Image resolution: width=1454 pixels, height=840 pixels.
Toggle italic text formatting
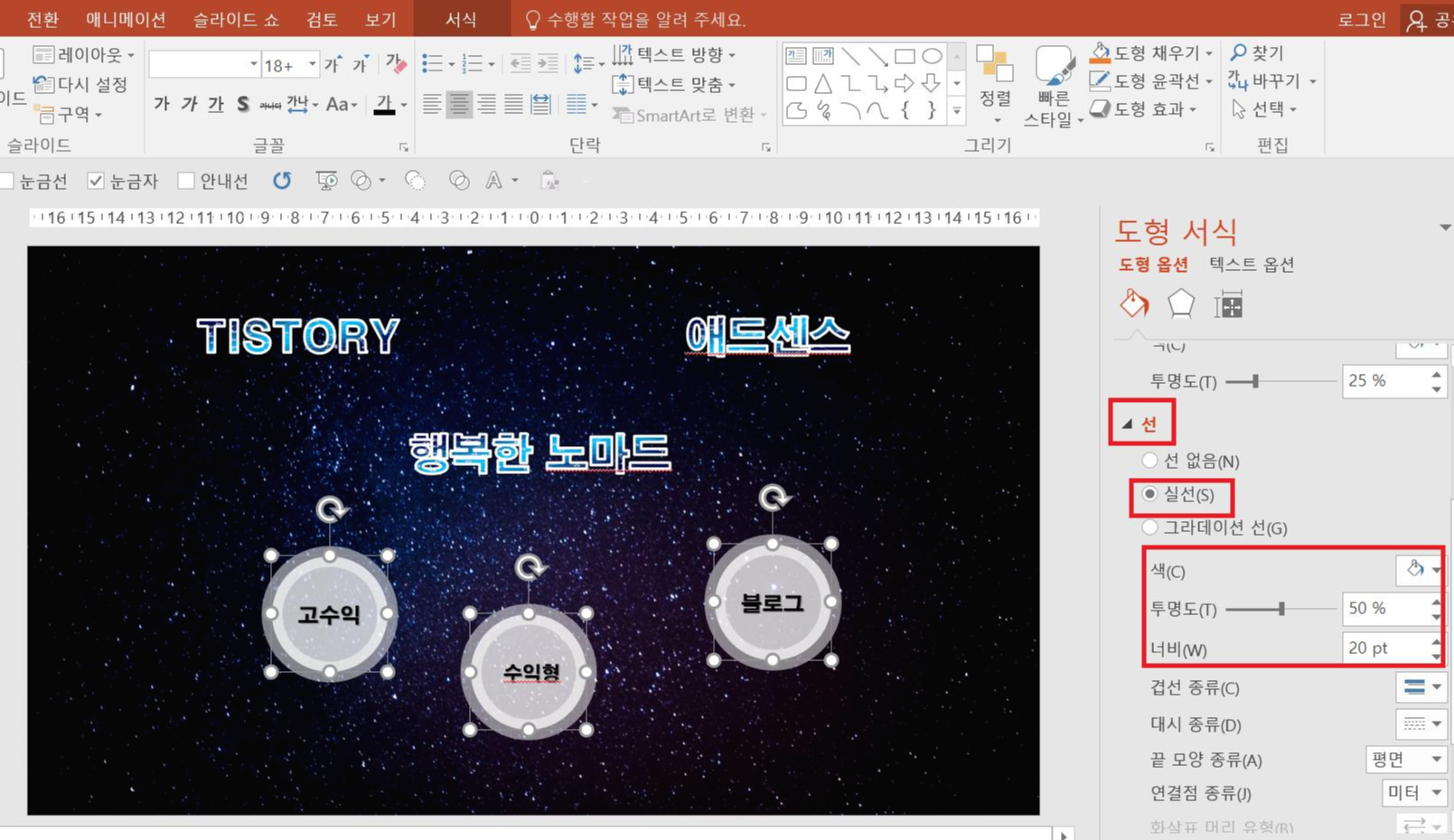point(189,105)
